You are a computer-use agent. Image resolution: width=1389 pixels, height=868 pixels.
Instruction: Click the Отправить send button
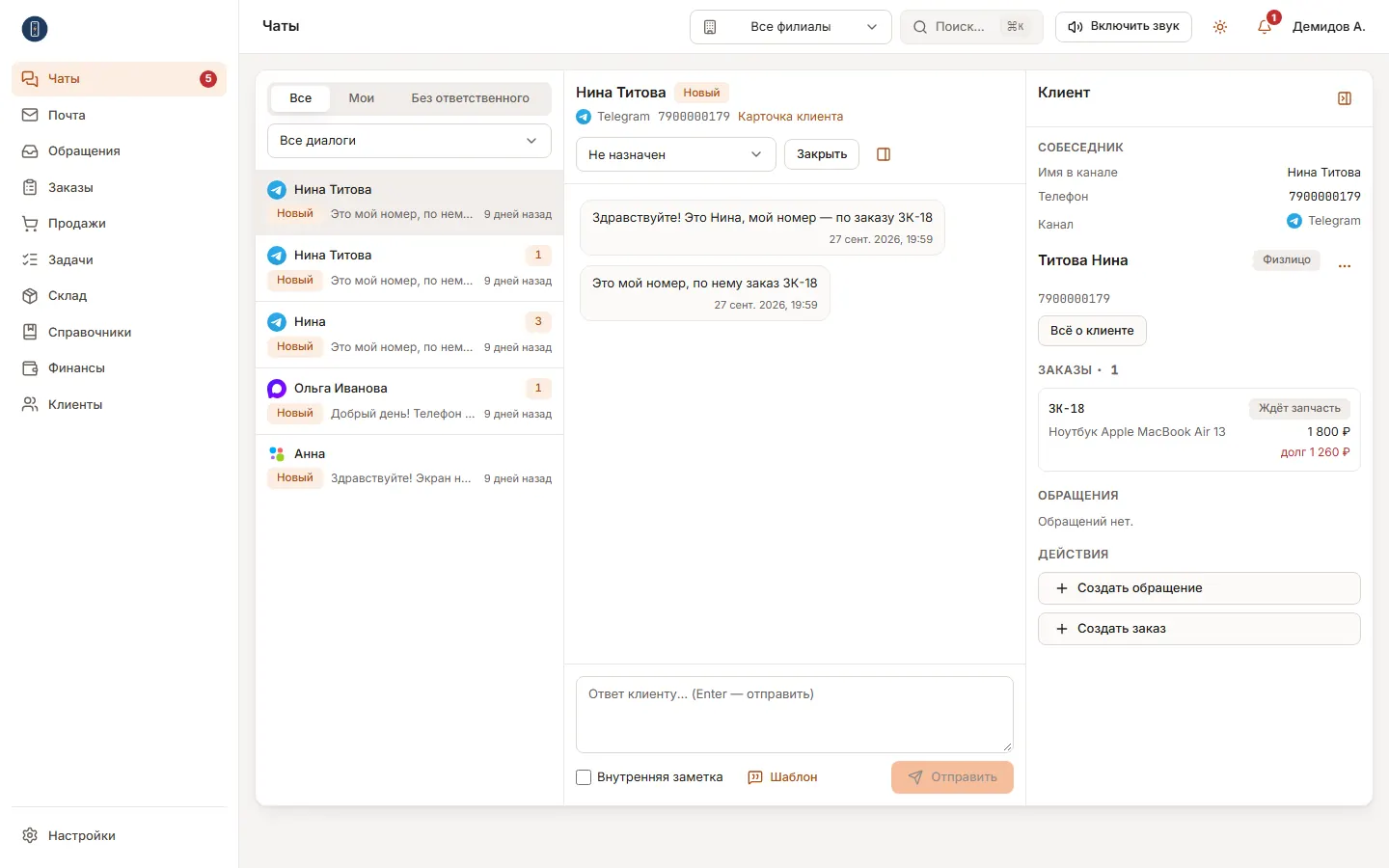point(952,777)
